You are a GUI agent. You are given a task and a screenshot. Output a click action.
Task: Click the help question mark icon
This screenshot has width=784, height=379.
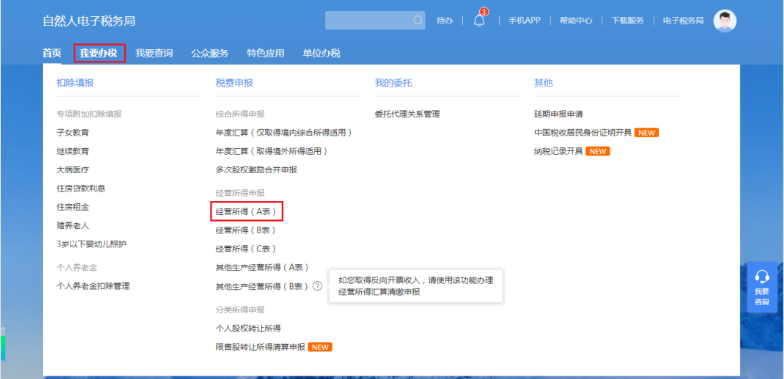pos(318,286)
